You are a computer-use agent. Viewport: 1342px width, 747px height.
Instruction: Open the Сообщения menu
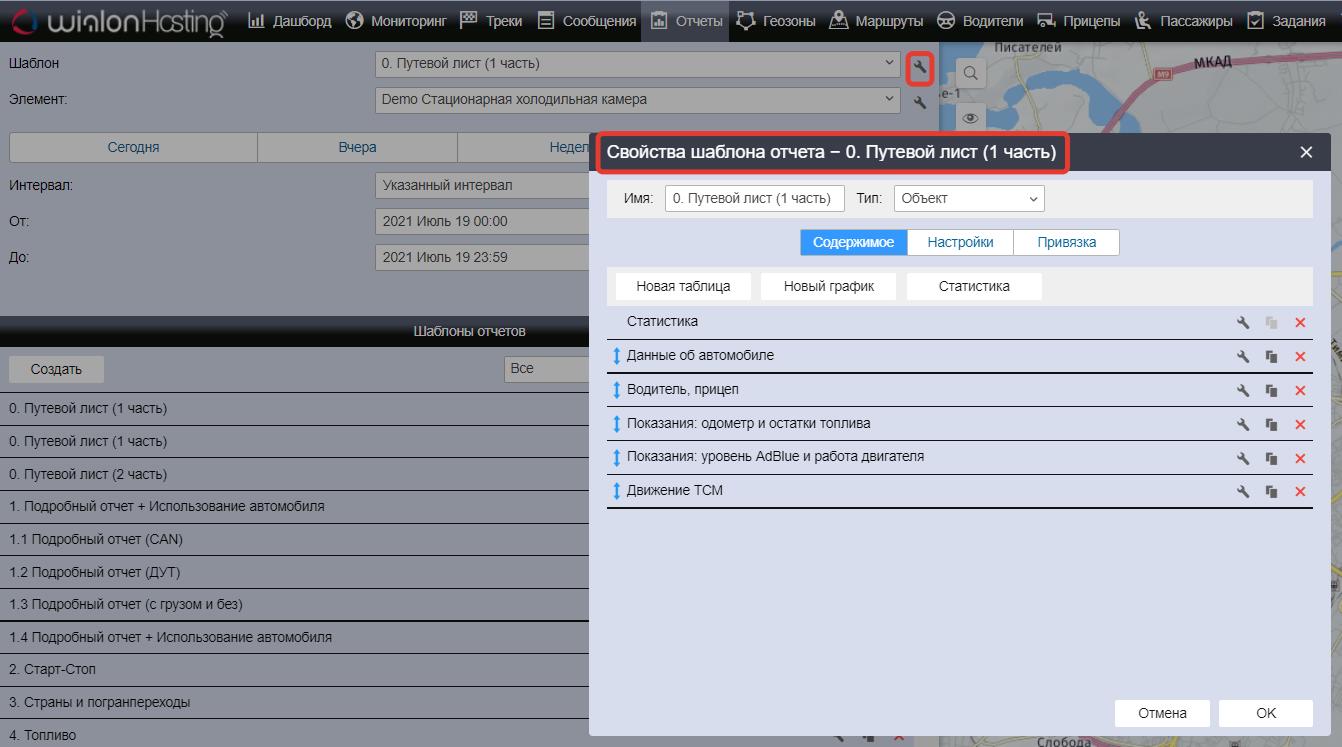(x=586, y=20)
